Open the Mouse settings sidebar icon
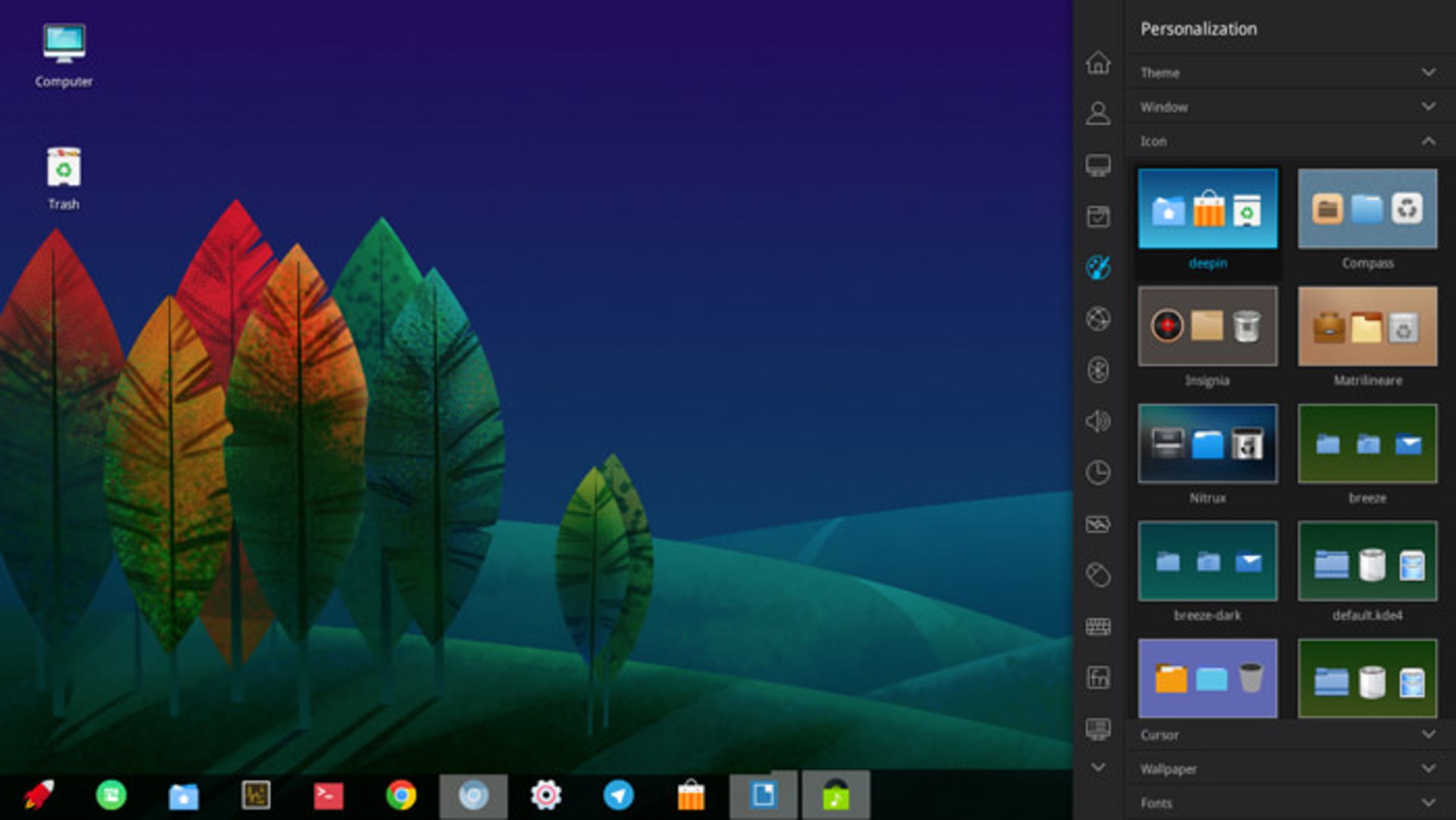This screenshot has width=1456, height=820. 1097,575
